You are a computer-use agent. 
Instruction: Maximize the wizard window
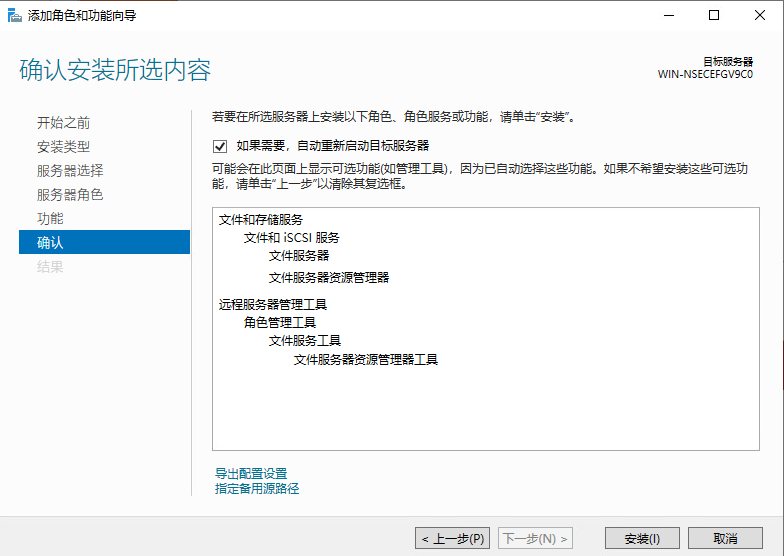tap(714, 15)
